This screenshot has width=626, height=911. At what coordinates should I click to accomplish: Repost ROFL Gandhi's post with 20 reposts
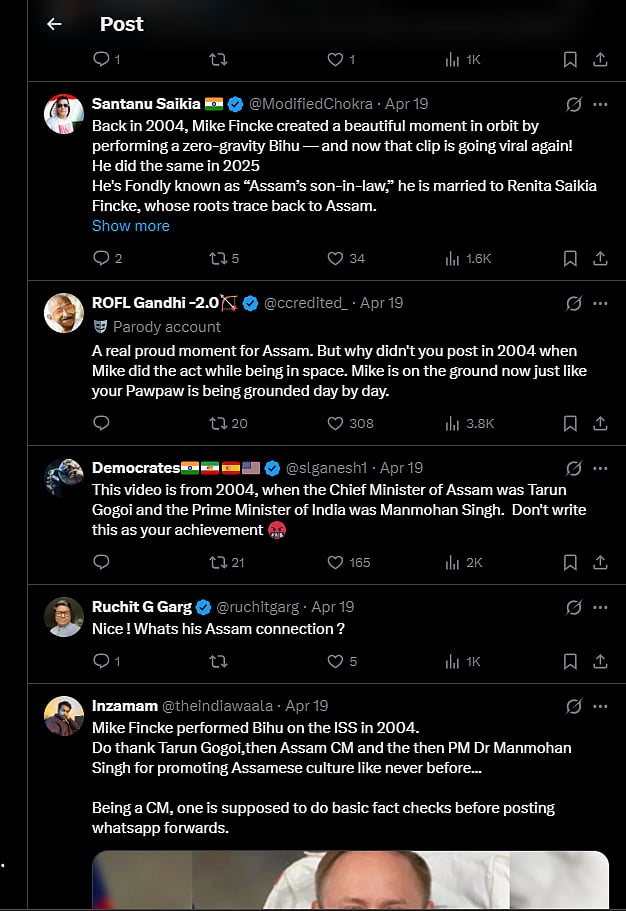click(x=218, y=423)
